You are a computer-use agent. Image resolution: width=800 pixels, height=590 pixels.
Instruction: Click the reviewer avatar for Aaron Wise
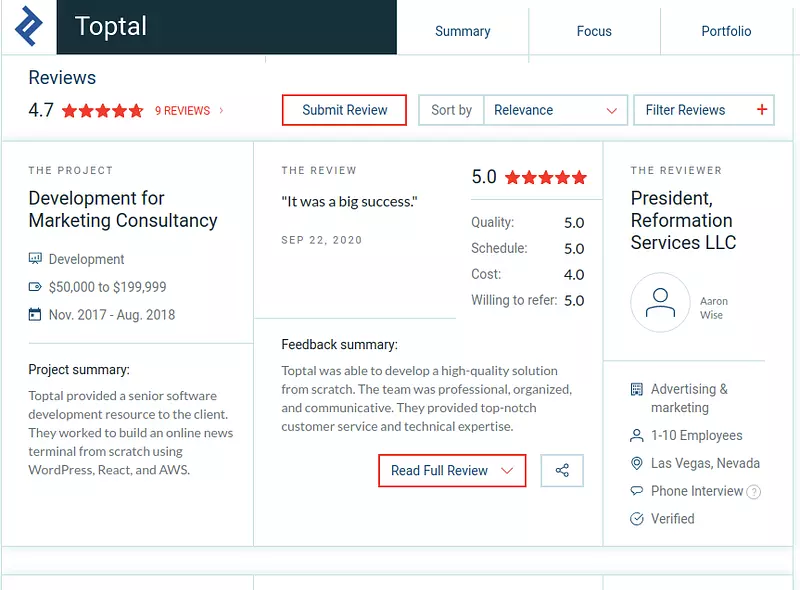pyautogui.click(x=660, y=303)
